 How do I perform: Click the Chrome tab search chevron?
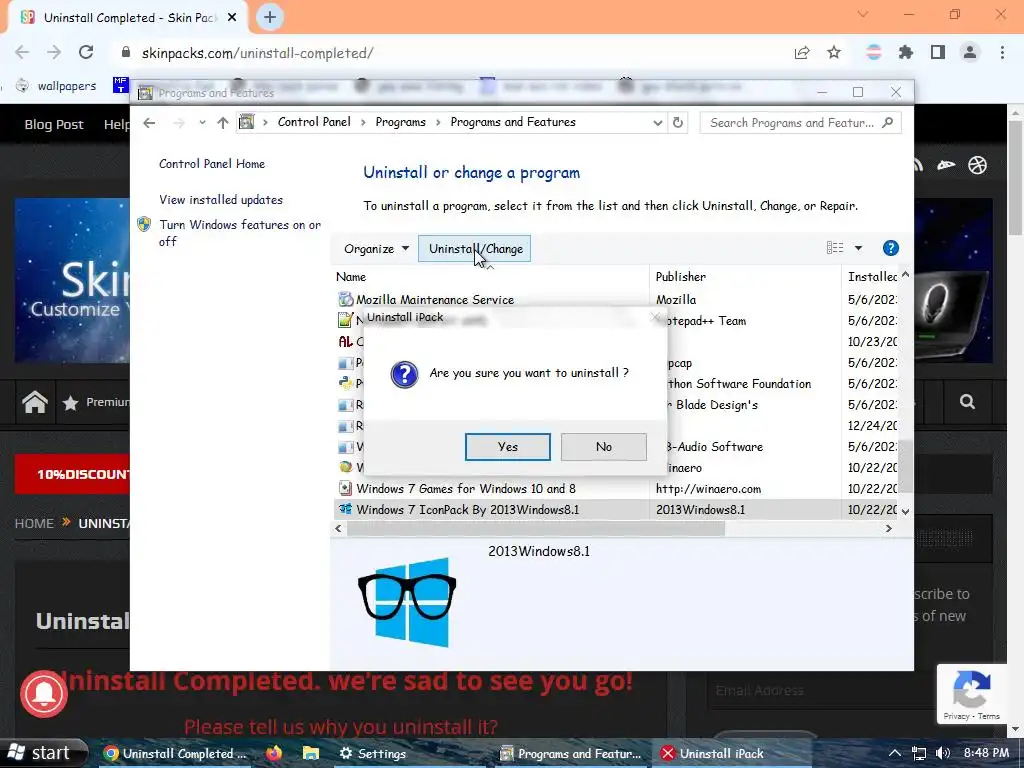pyautogui.click(x=863, y=14)
